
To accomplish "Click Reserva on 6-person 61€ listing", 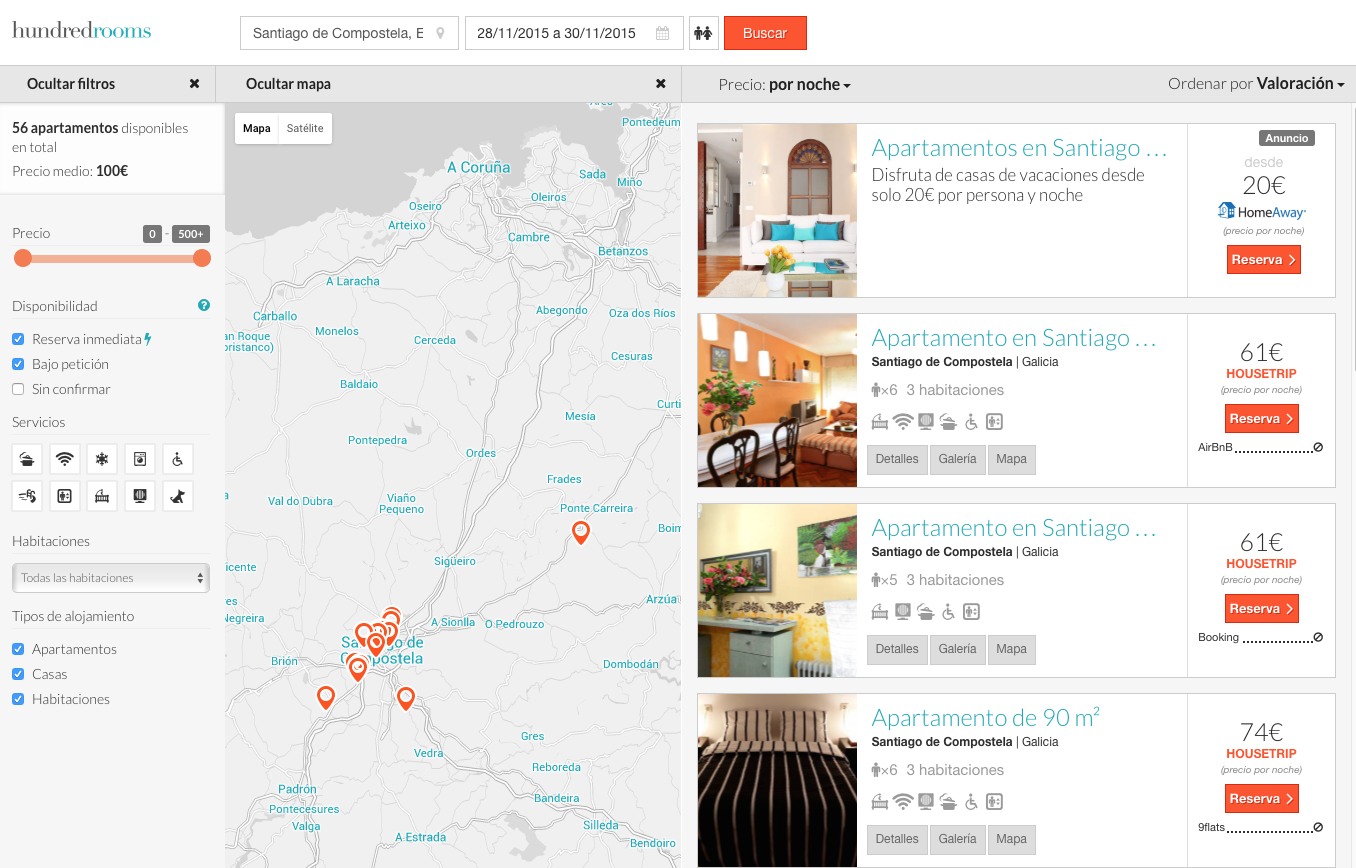I will pyautogui.click(x=1262, y=419).
